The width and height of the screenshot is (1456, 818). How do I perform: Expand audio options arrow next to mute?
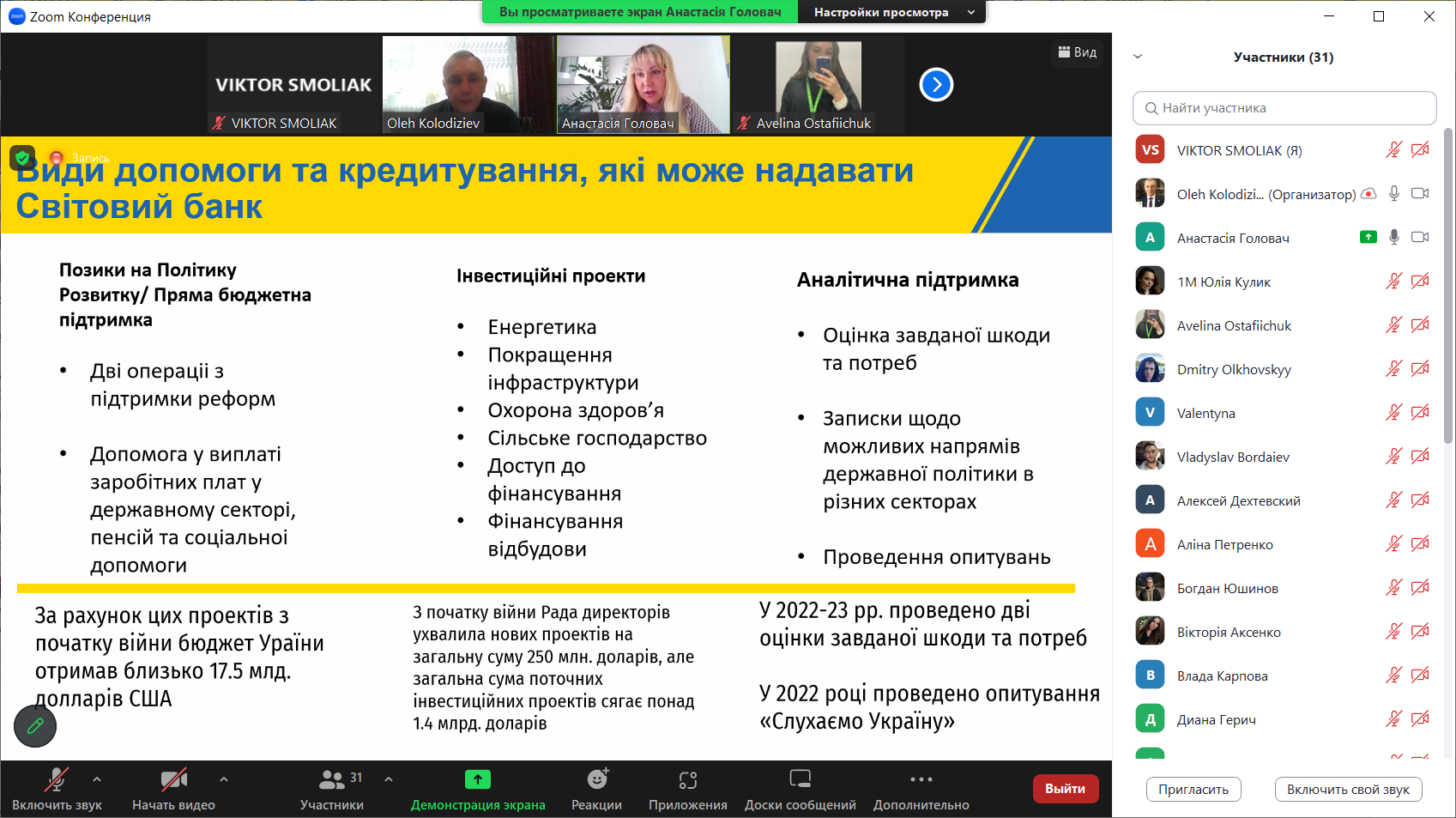(x=97, y=779)
